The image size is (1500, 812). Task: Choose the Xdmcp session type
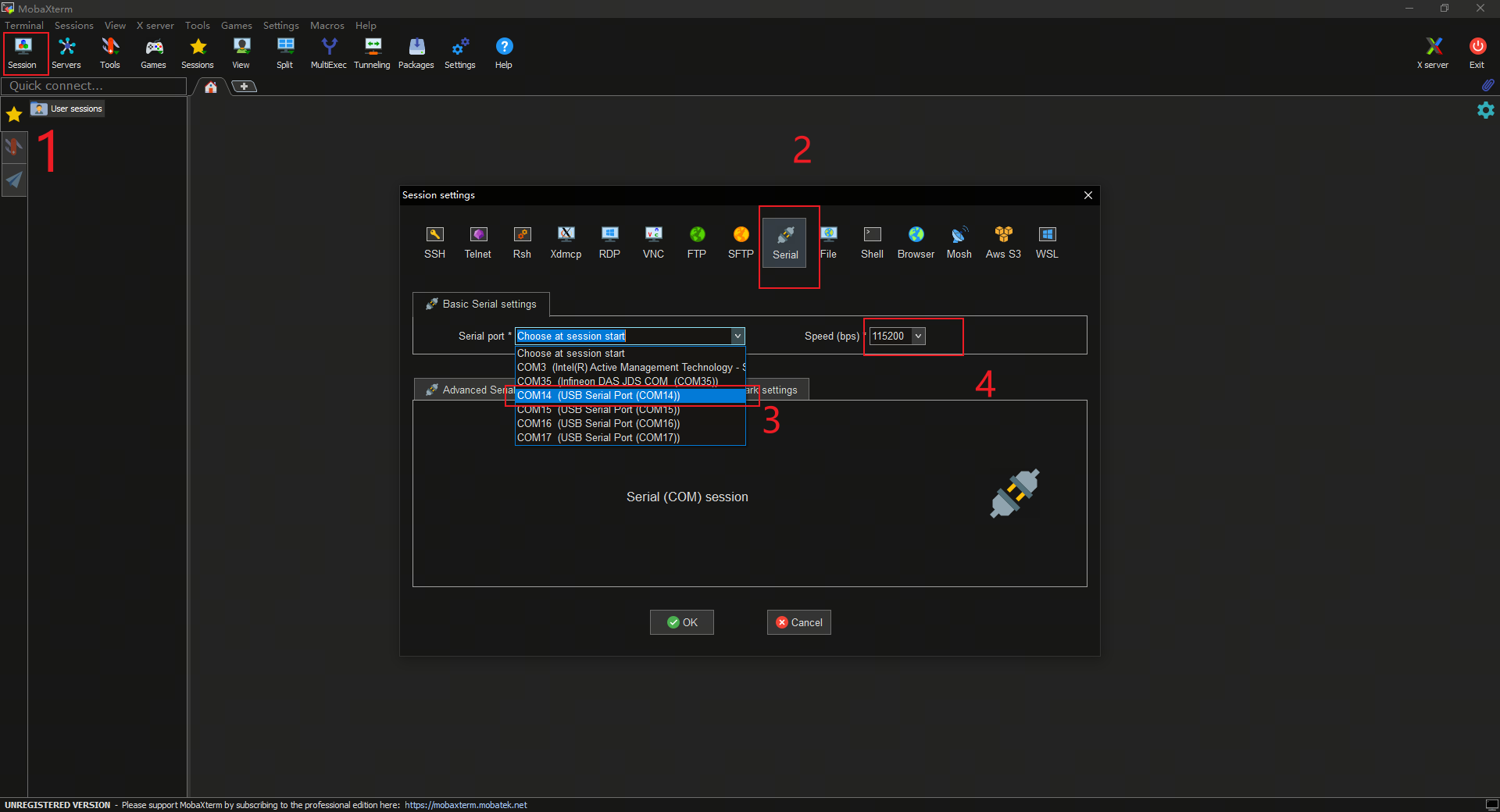[566, 243]
